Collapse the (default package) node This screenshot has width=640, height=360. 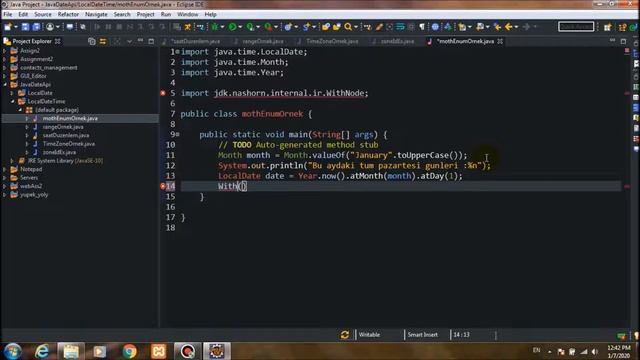click(20, 110)
